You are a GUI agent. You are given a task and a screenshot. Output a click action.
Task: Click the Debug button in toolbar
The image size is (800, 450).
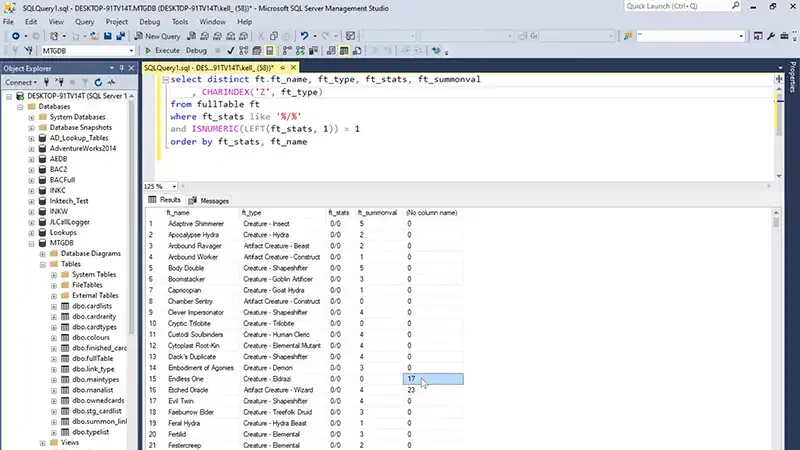(196, 50)
